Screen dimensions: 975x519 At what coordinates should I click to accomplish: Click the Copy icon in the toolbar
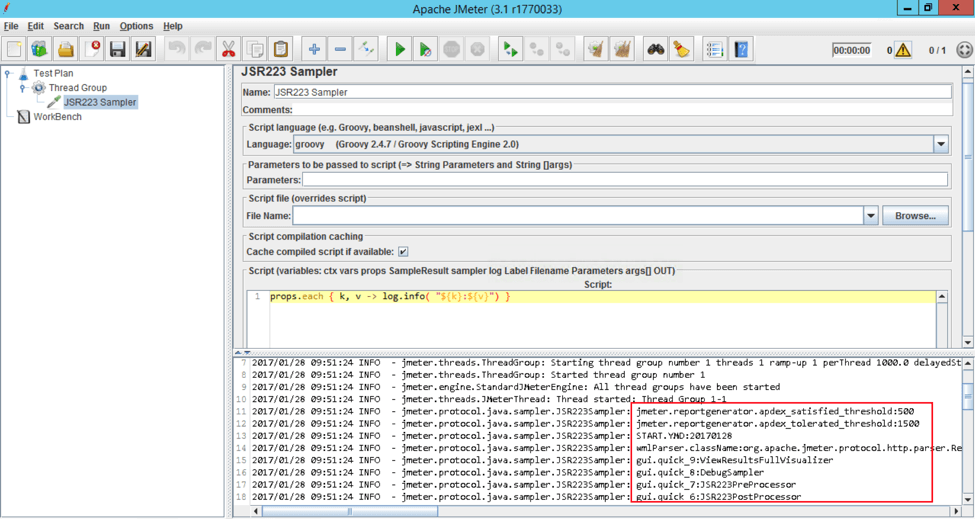tap(255, 49)
